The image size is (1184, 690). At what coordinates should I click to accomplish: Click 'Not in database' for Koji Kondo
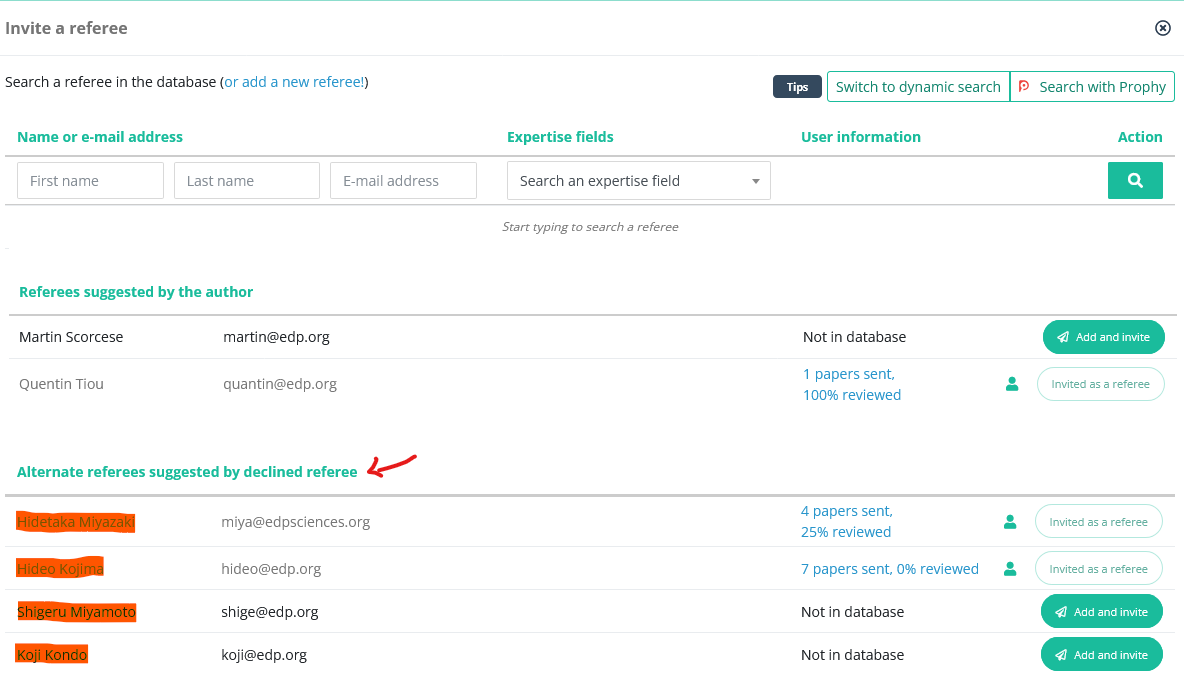tap(853, 655)
